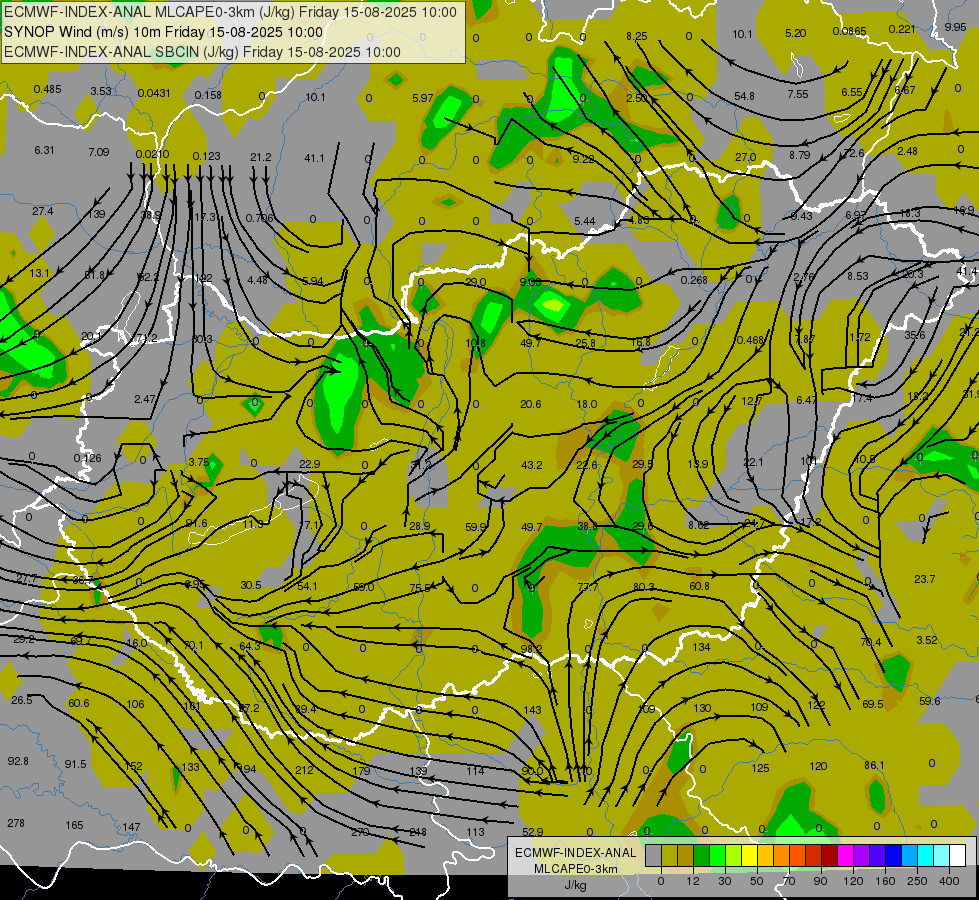Click the map value 0.221
The image size is (979, 900).
click(902, 29)
